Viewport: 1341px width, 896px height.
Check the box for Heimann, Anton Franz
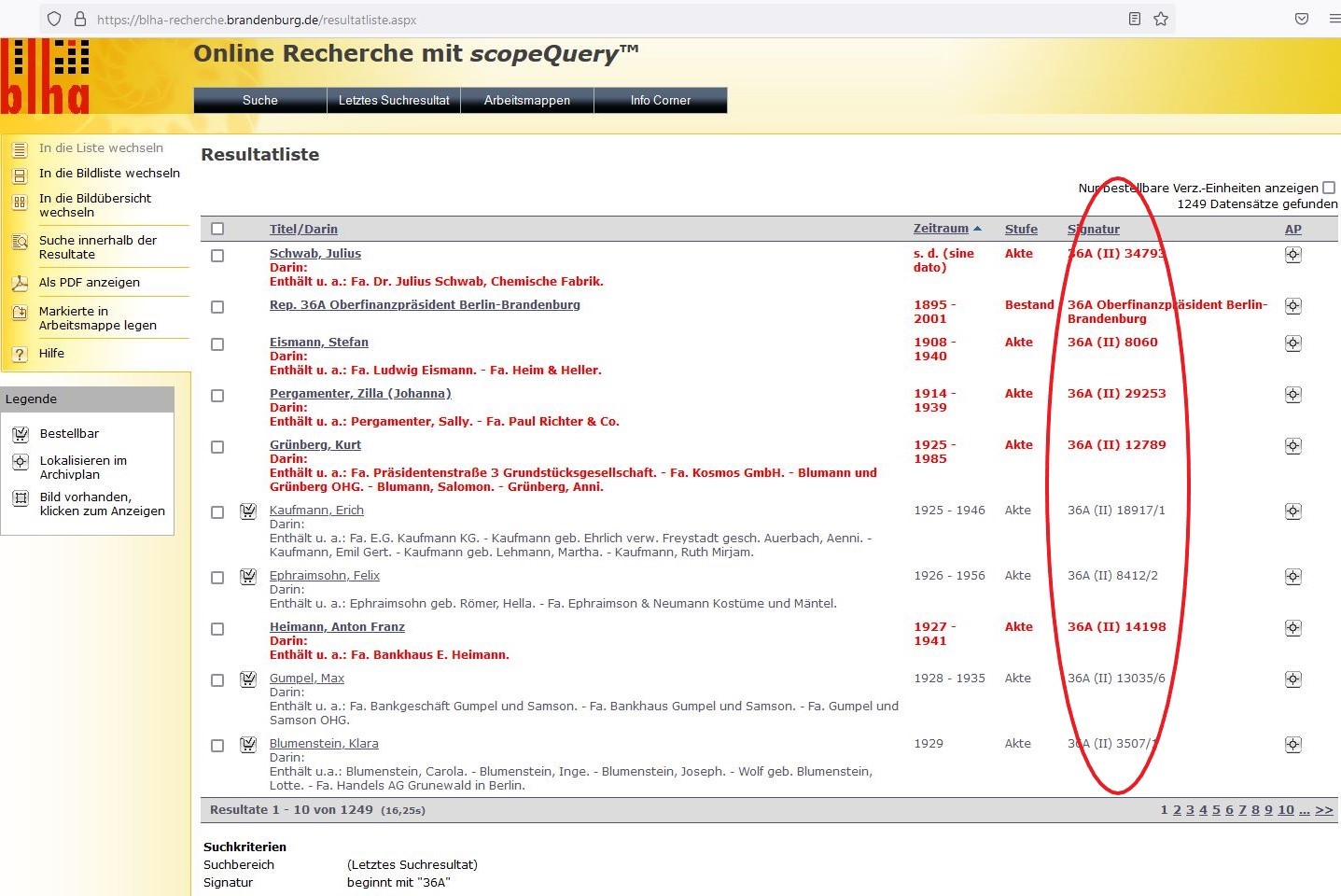tap(217, 629)
